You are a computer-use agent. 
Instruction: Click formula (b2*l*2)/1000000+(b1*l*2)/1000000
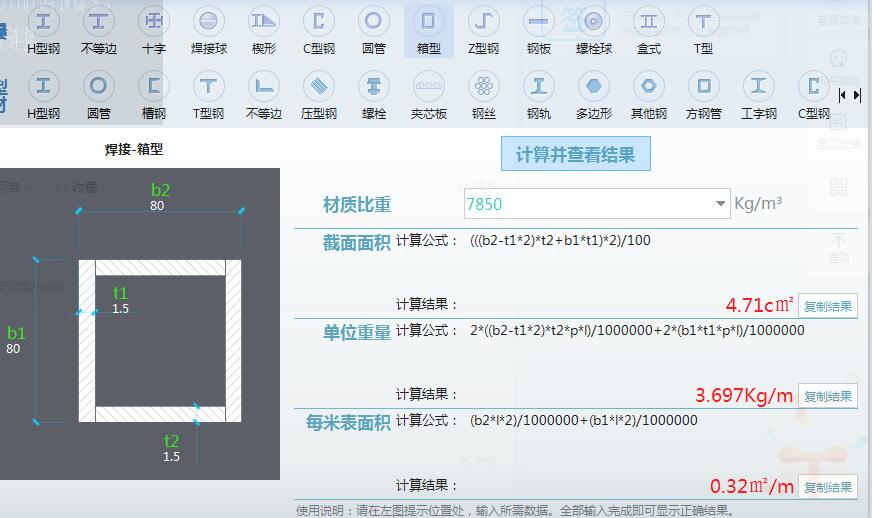pos(583,420)
